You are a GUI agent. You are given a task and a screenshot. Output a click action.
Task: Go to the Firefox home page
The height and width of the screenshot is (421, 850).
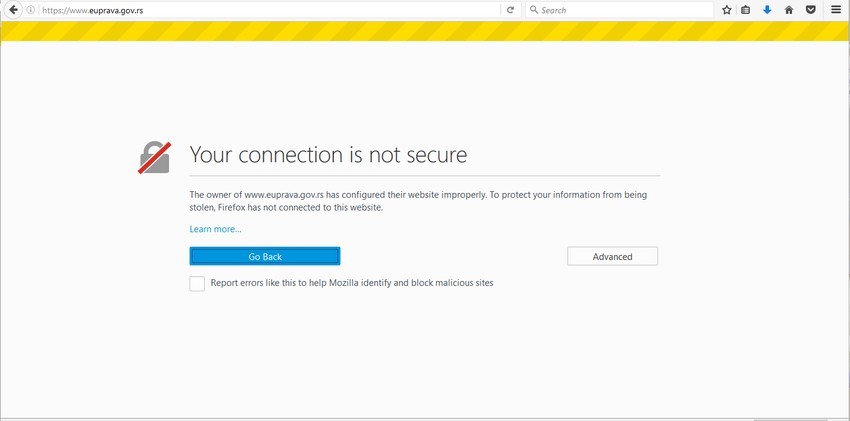(789, 10)
